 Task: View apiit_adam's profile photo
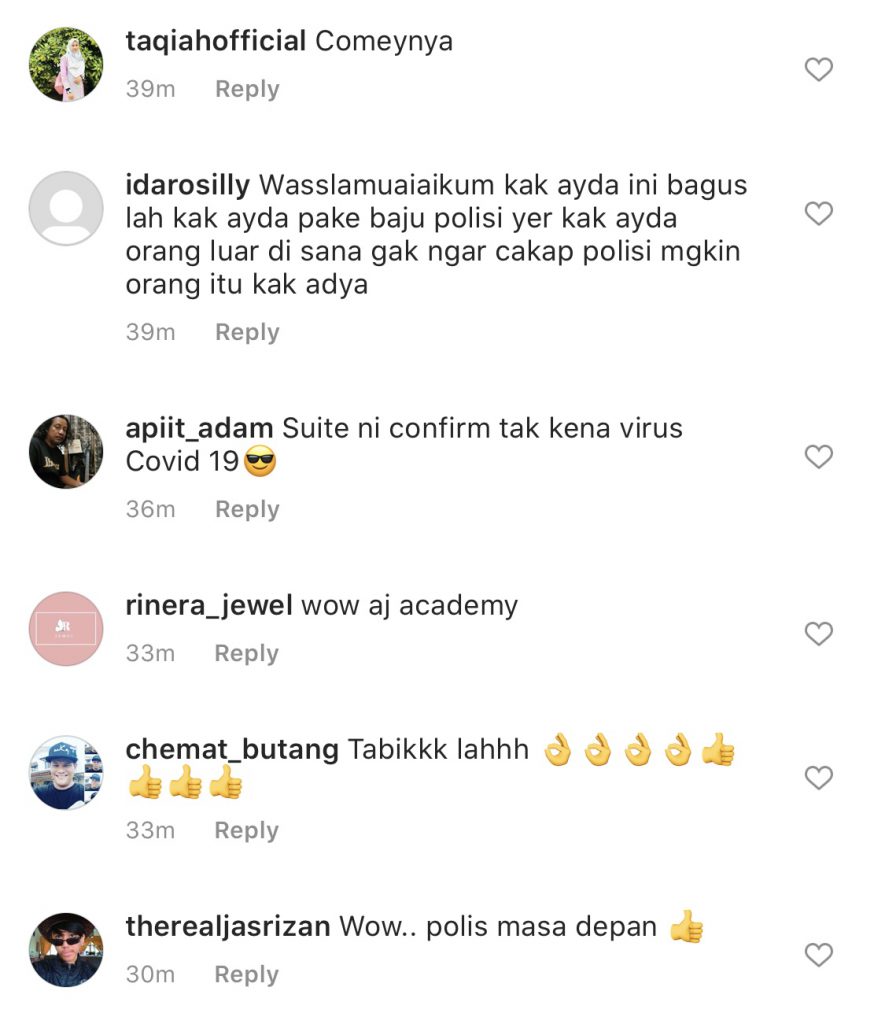point(66,451)
